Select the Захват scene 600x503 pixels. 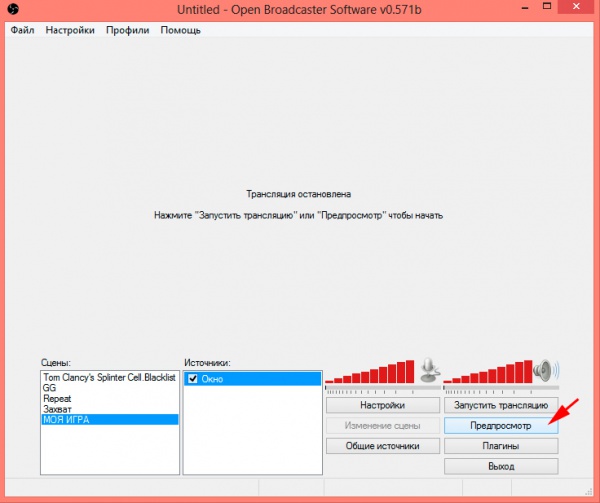pyautogui.click(x=57, y=408)
